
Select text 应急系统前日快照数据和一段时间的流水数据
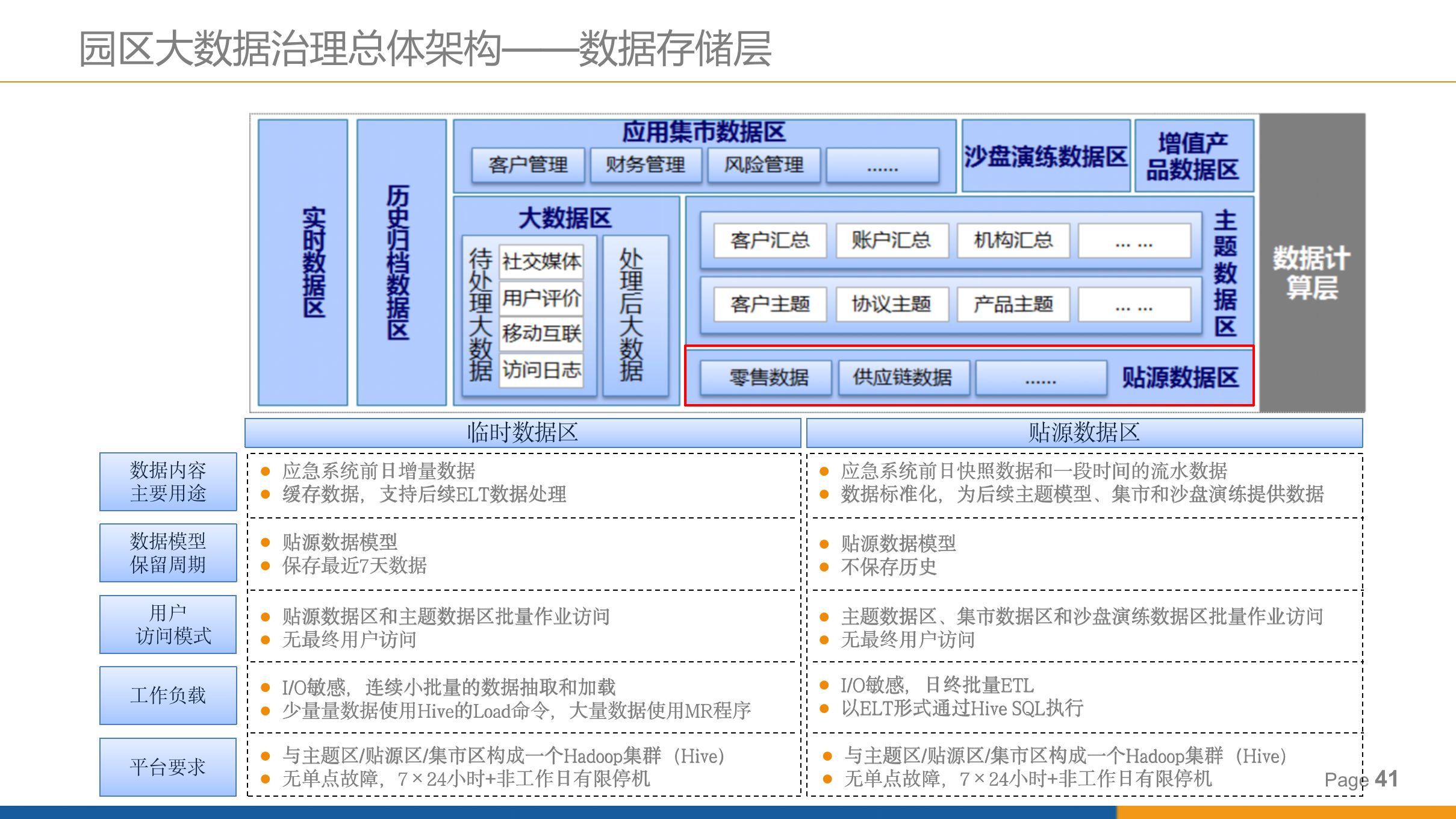point(1034,471)
